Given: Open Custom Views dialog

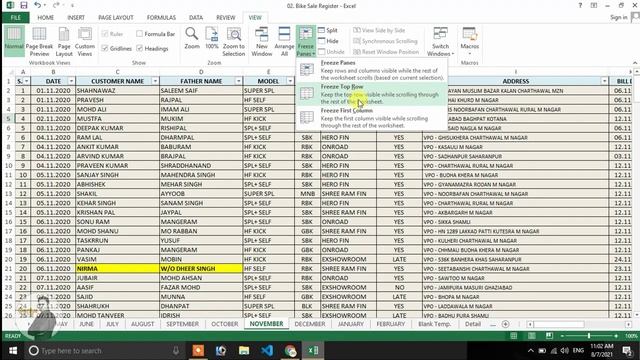Looking at the screenshot, I should [x=85, y=42].
